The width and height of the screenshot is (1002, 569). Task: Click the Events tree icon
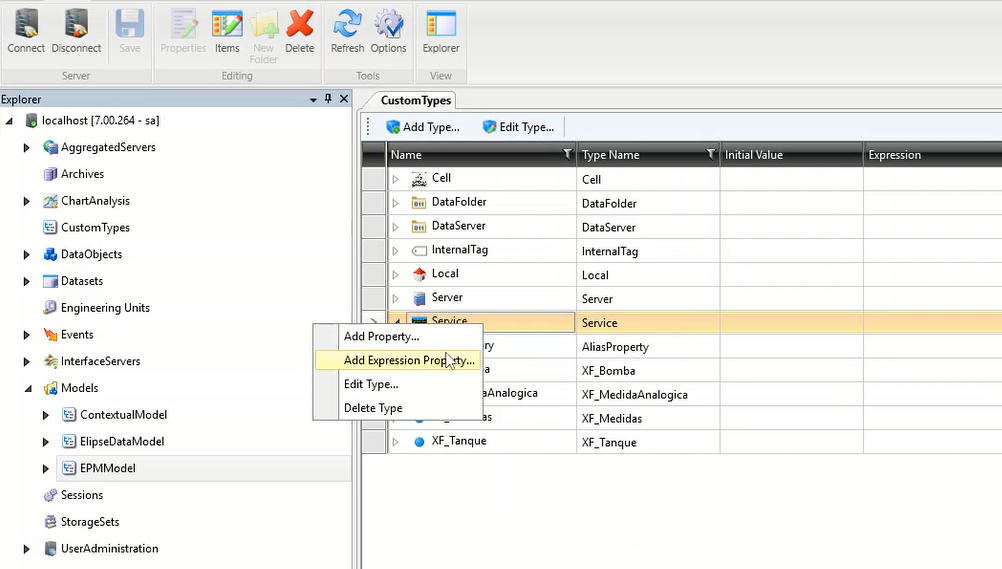click(50, 334)
